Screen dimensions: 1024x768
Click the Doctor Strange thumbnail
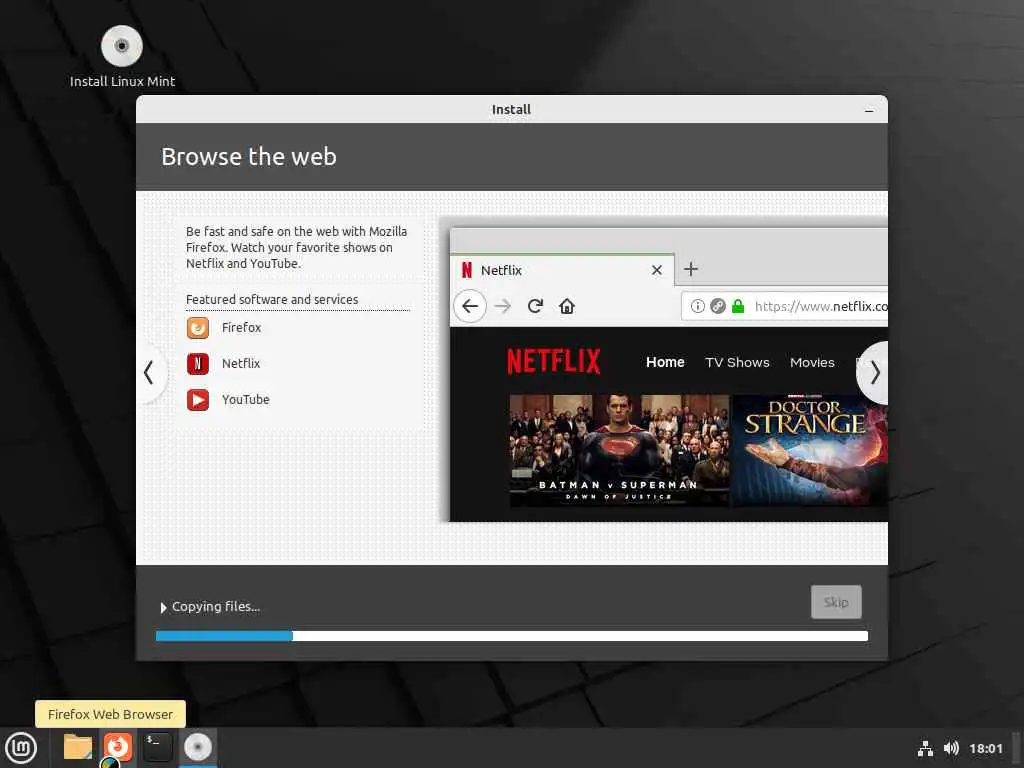tap(810, 451)
